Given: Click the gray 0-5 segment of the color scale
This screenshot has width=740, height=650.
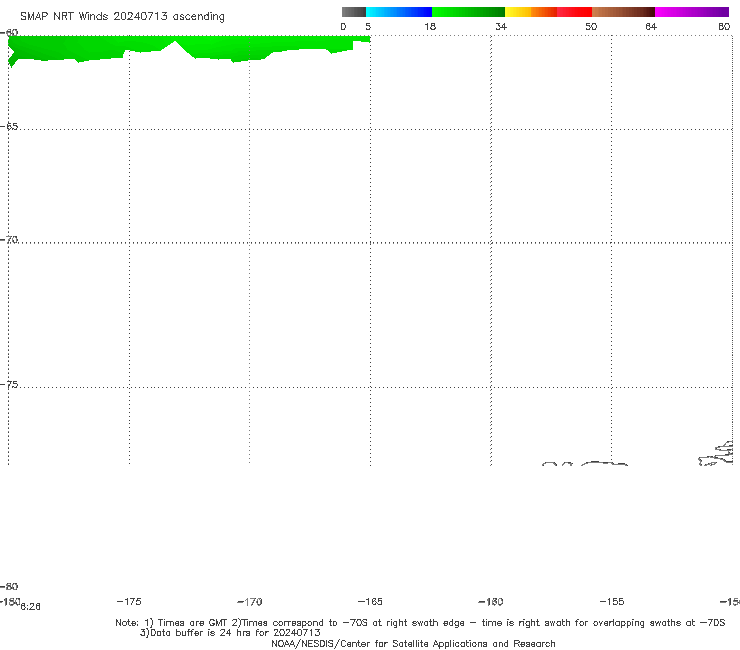Looking at the screenshot, I should pos(353,12).
